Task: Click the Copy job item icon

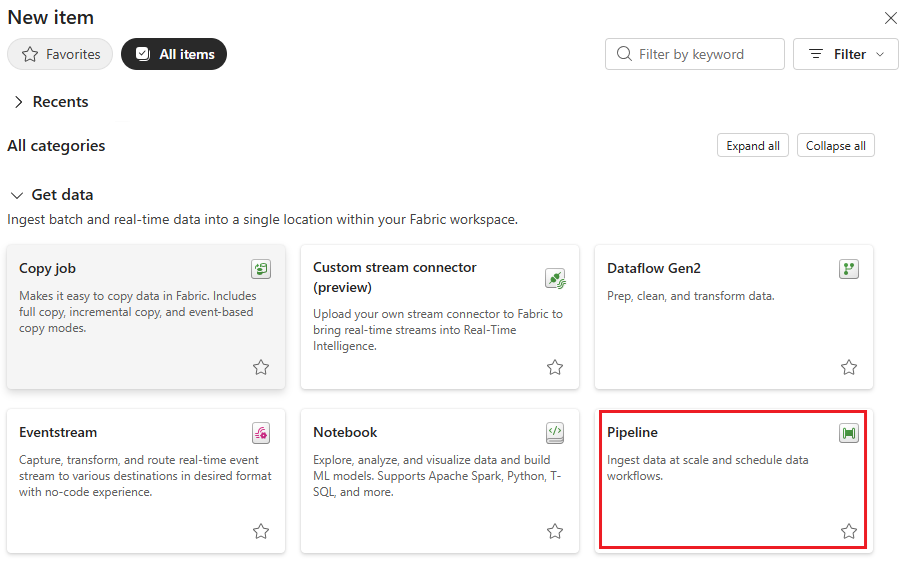Action: [x=261, y=269]
